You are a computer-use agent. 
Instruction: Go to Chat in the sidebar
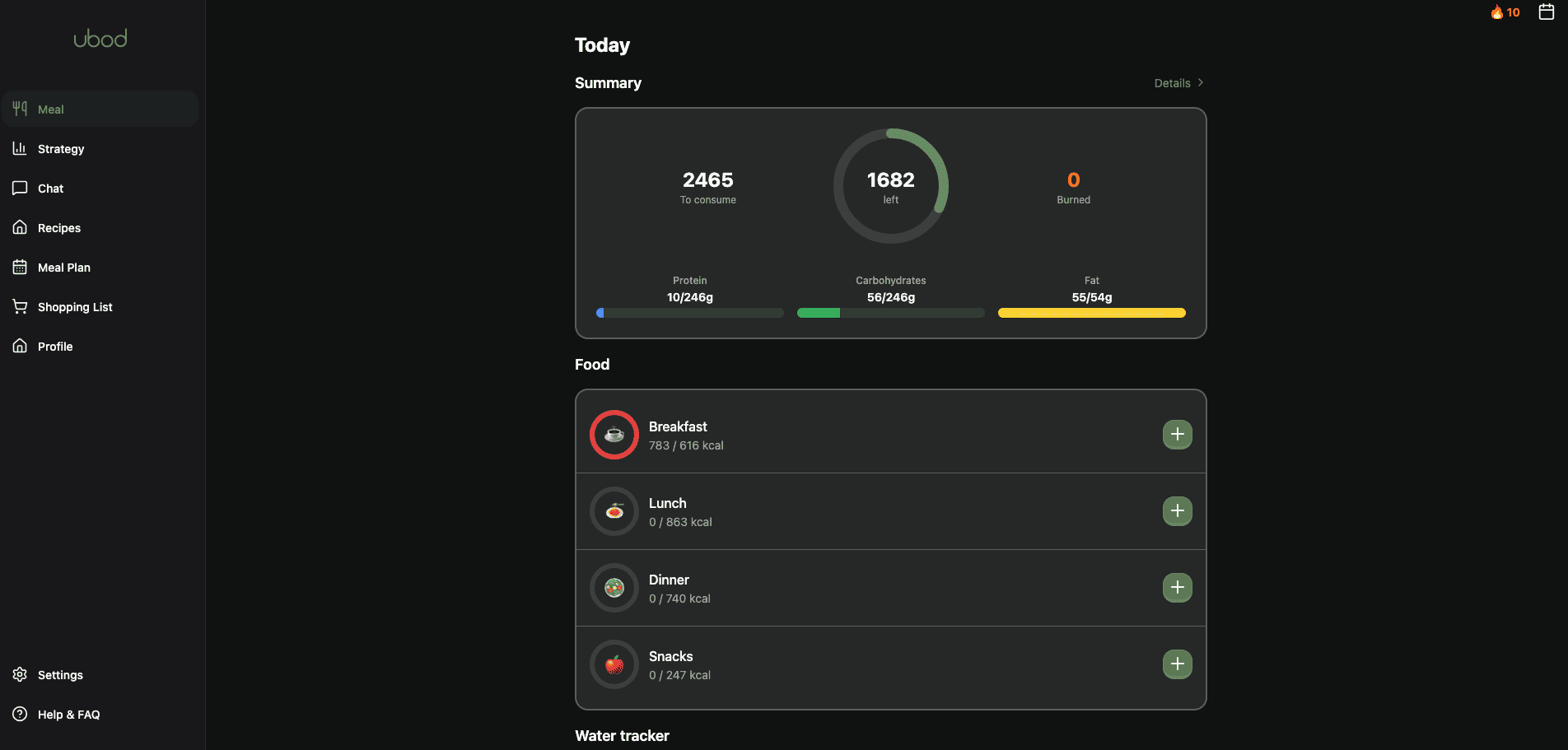[x=50, y=189]
